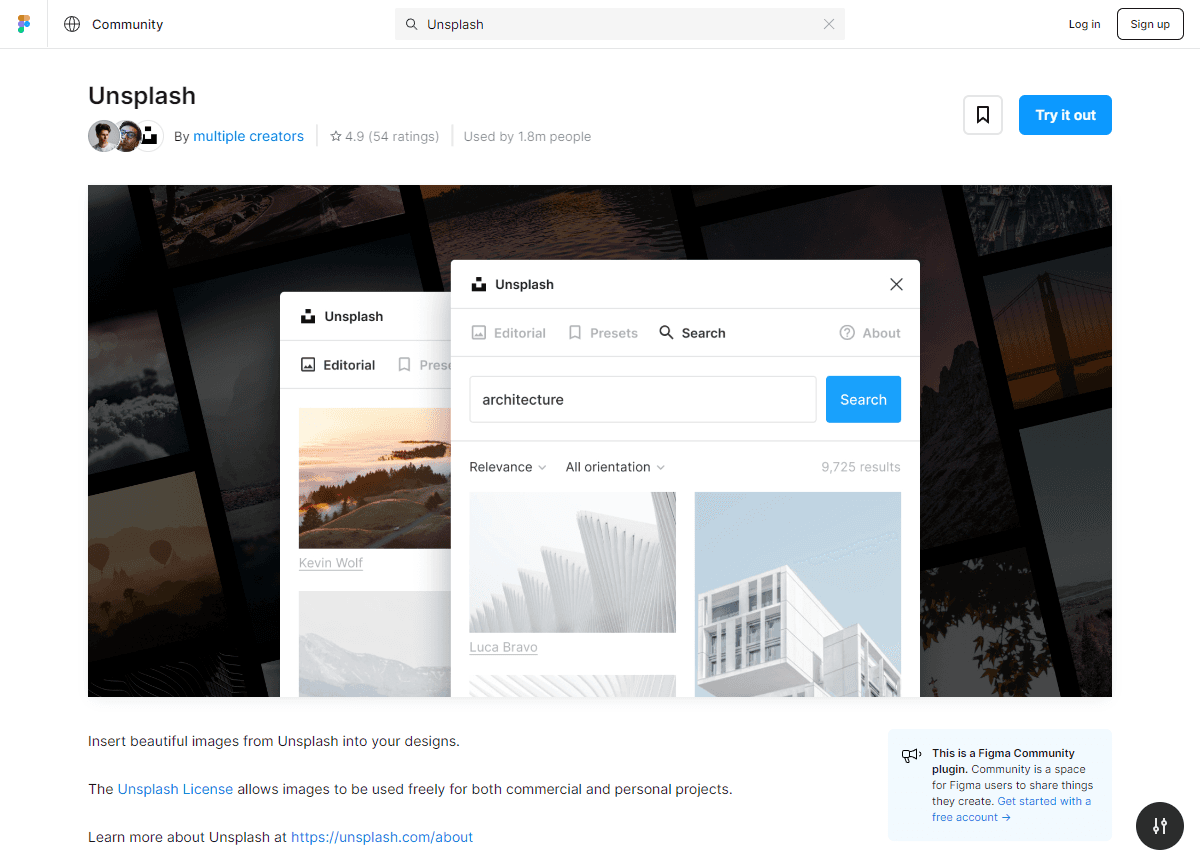Click Get started with a free account
Image resolution: width=1200 pixels, height=866 pixels.
tap(1012, 809)
